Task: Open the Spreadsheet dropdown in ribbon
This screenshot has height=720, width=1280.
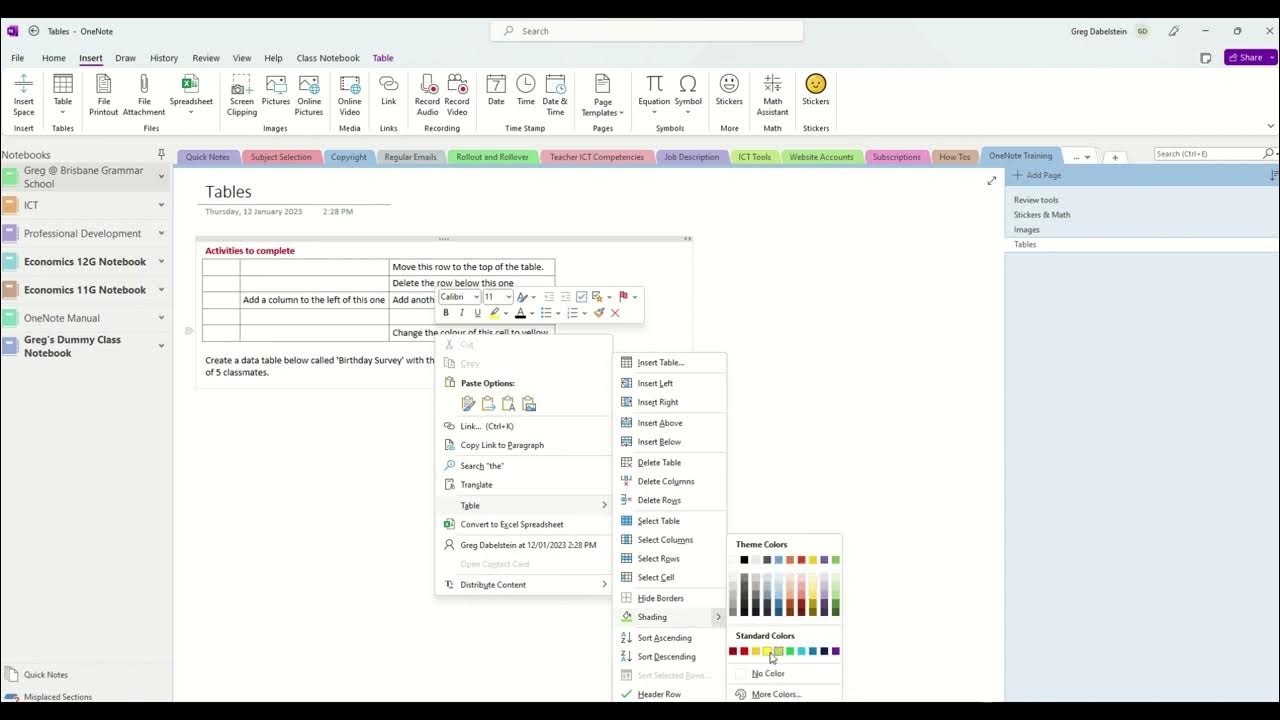Action: (x=191, y=112)
